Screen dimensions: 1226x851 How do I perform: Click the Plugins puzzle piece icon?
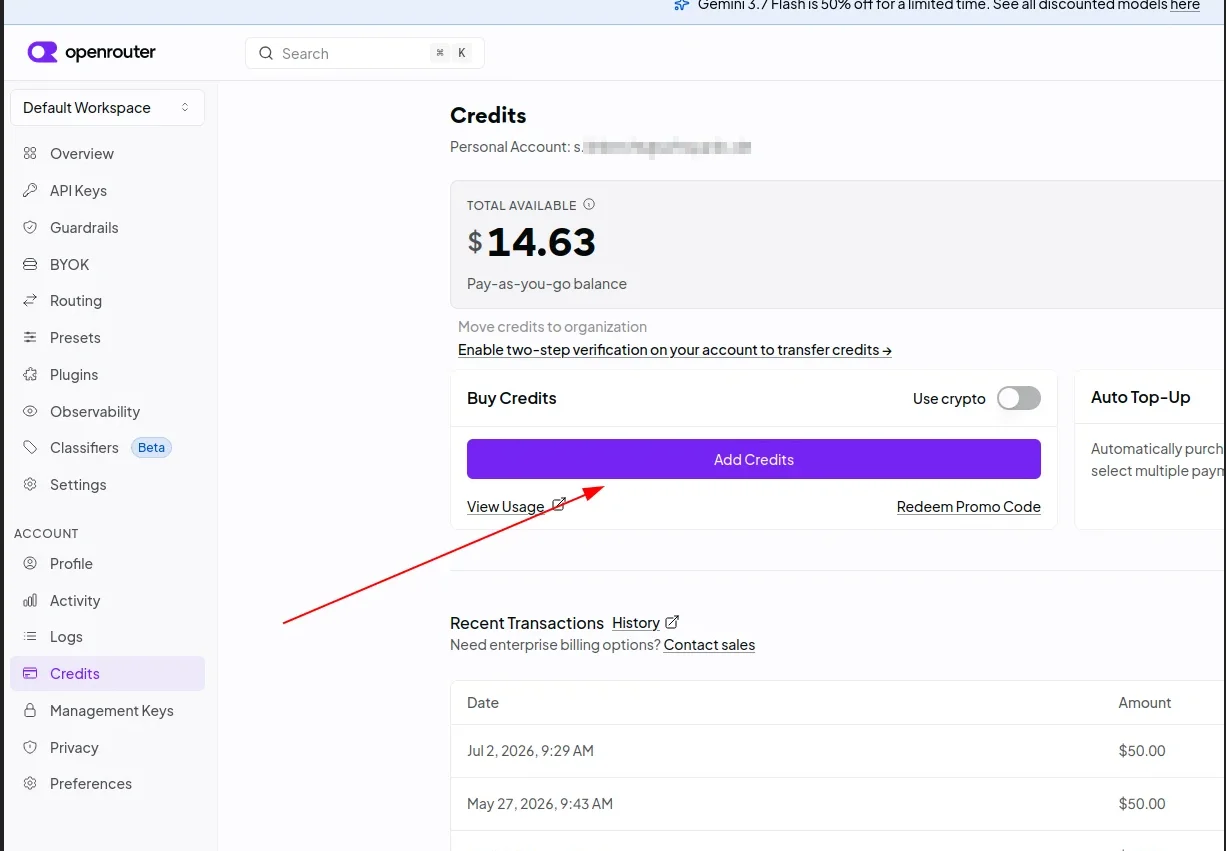30,374
